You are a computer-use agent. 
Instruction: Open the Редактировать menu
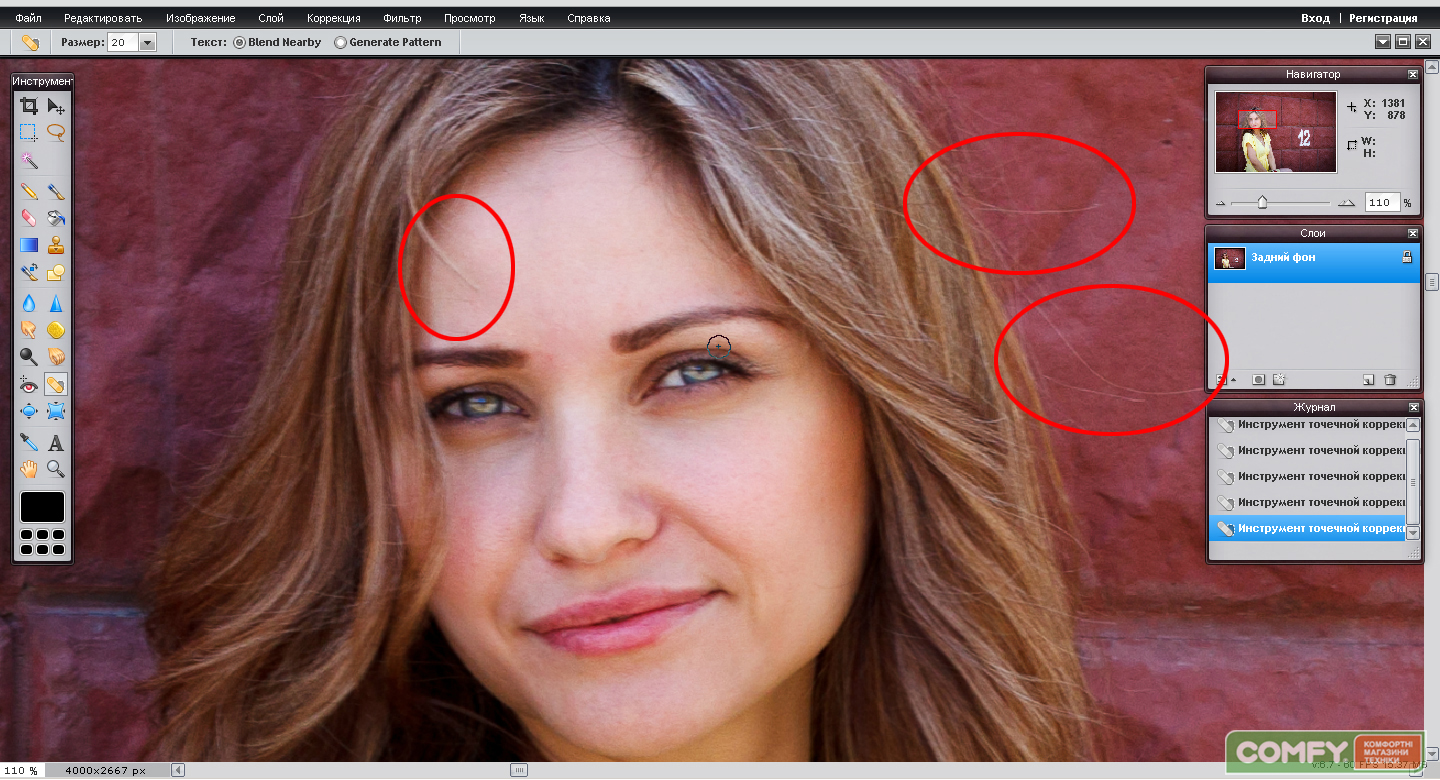coord(103,18)
